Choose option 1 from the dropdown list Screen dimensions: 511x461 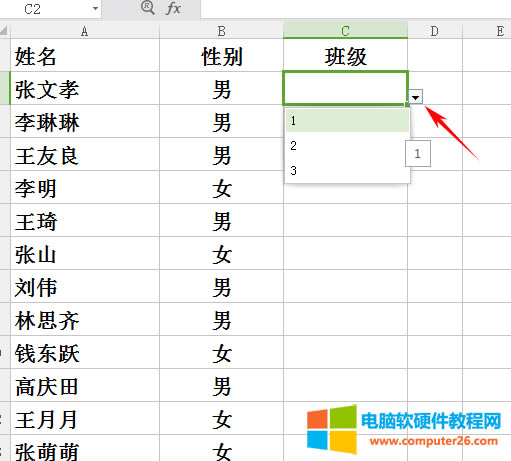pos(347,121)
